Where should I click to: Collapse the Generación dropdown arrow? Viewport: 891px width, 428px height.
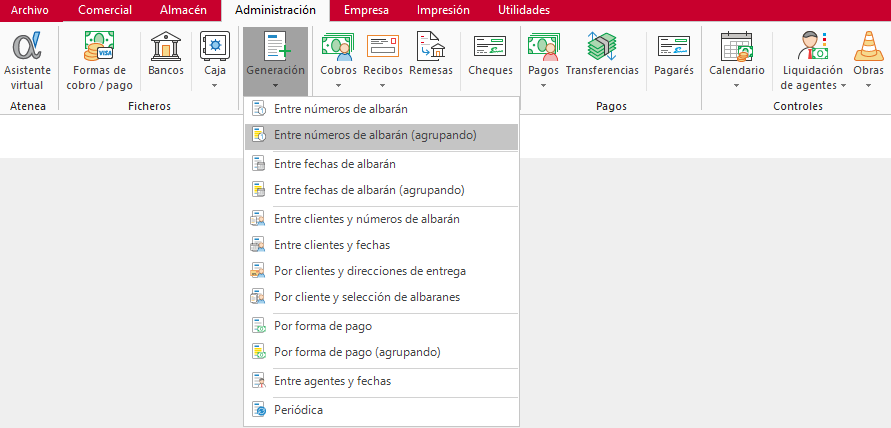click(x=276, y=86)
